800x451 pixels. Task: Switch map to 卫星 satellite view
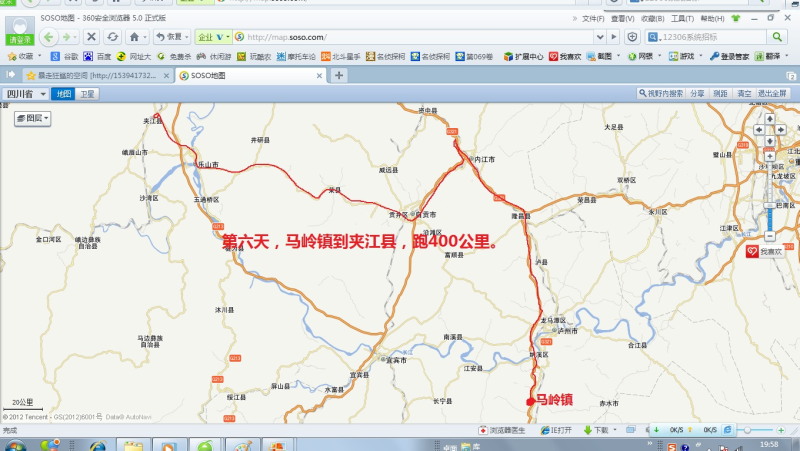click(88, 93)
